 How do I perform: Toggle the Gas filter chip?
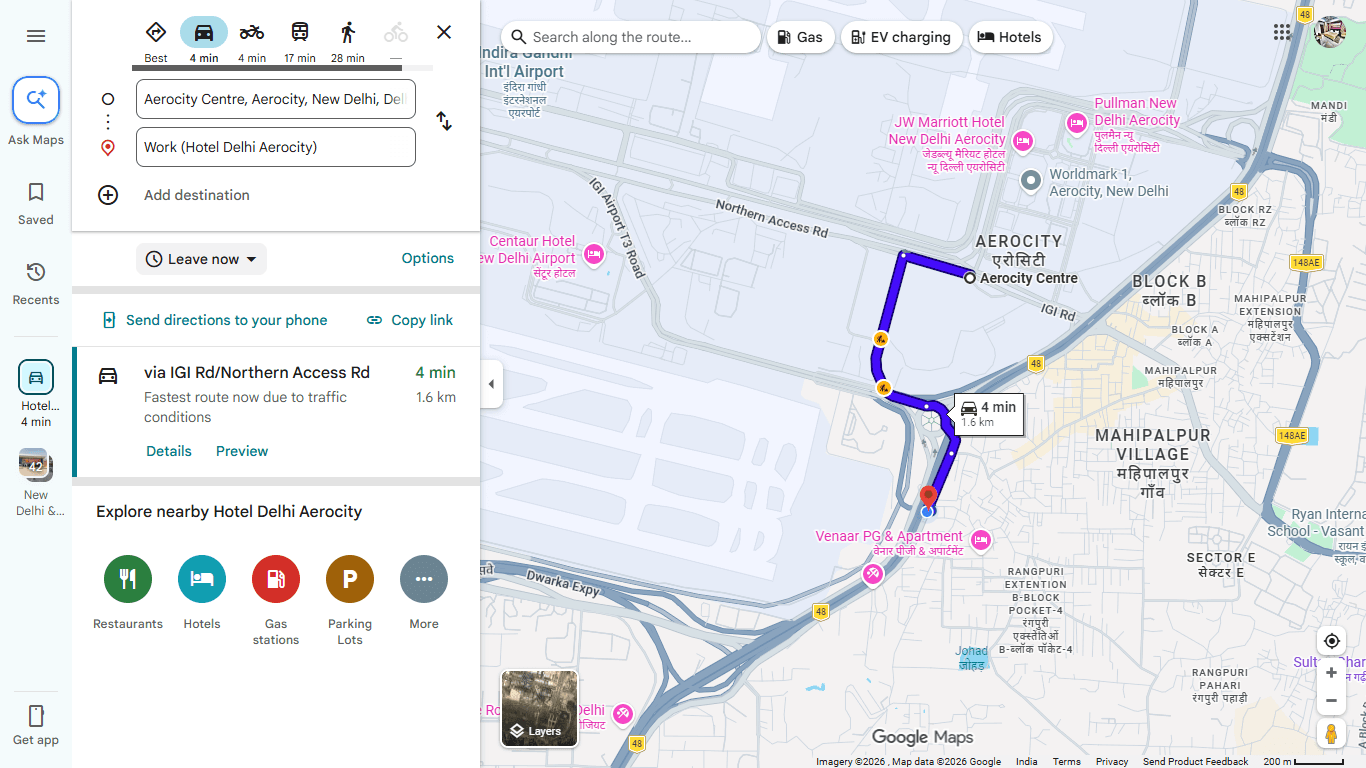pyautogui.click(x=800, y=37)
